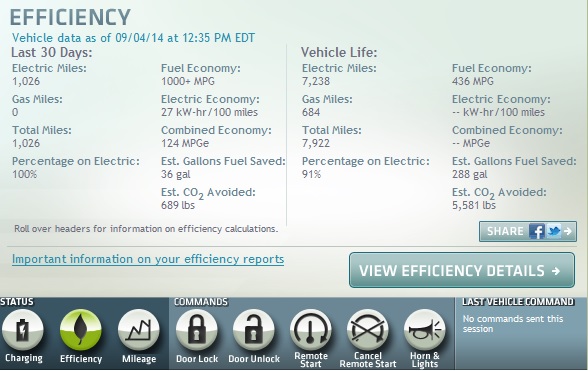Image resolution: width=588 pixels, height=371 pixels.
Task: Click the Vehicle Life Electric Miles header
Action: coord(339,68)
